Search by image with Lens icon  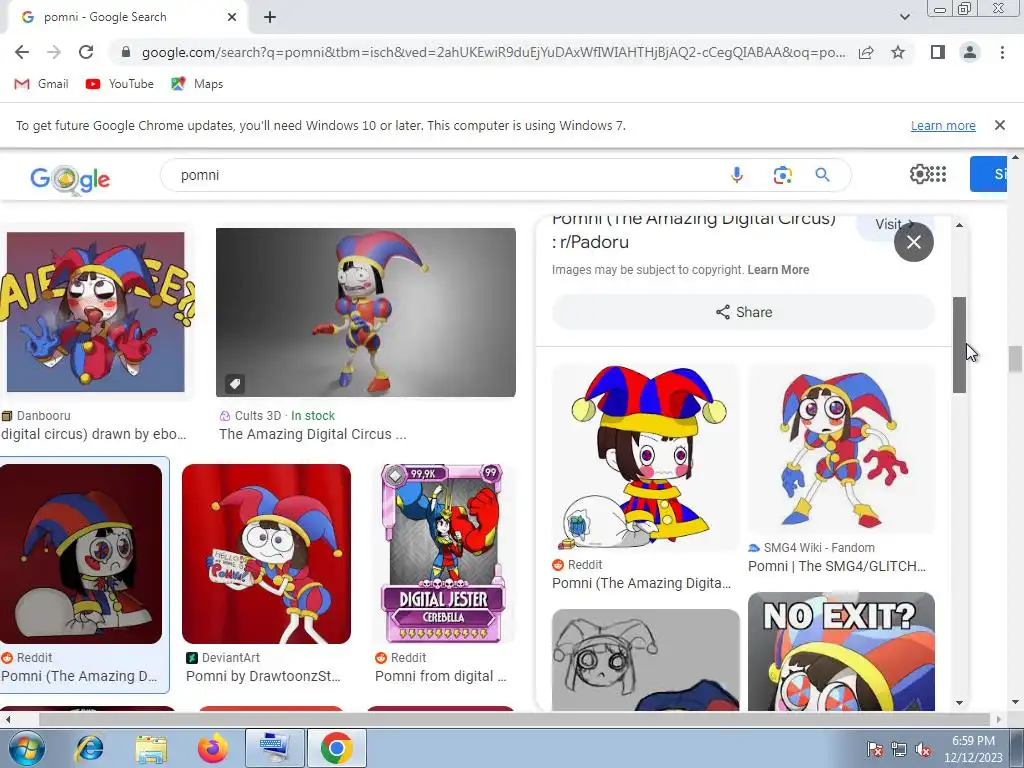(782, 175)
